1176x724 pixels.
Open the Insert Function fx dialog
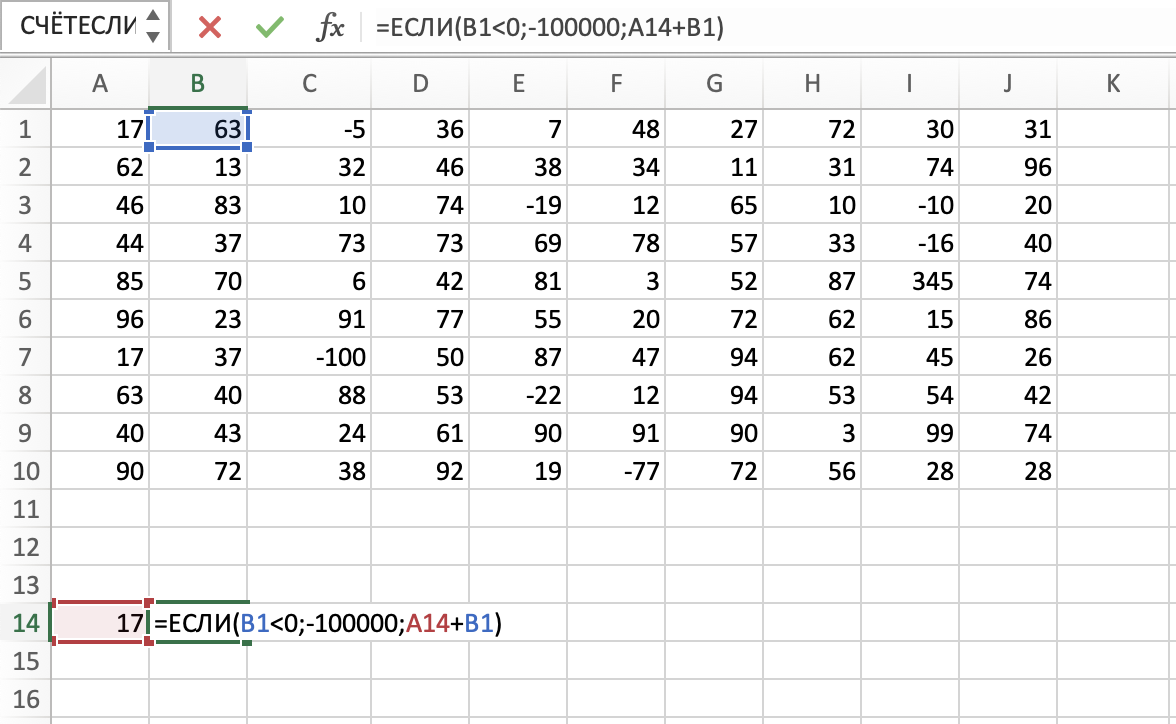coord(329,28)
